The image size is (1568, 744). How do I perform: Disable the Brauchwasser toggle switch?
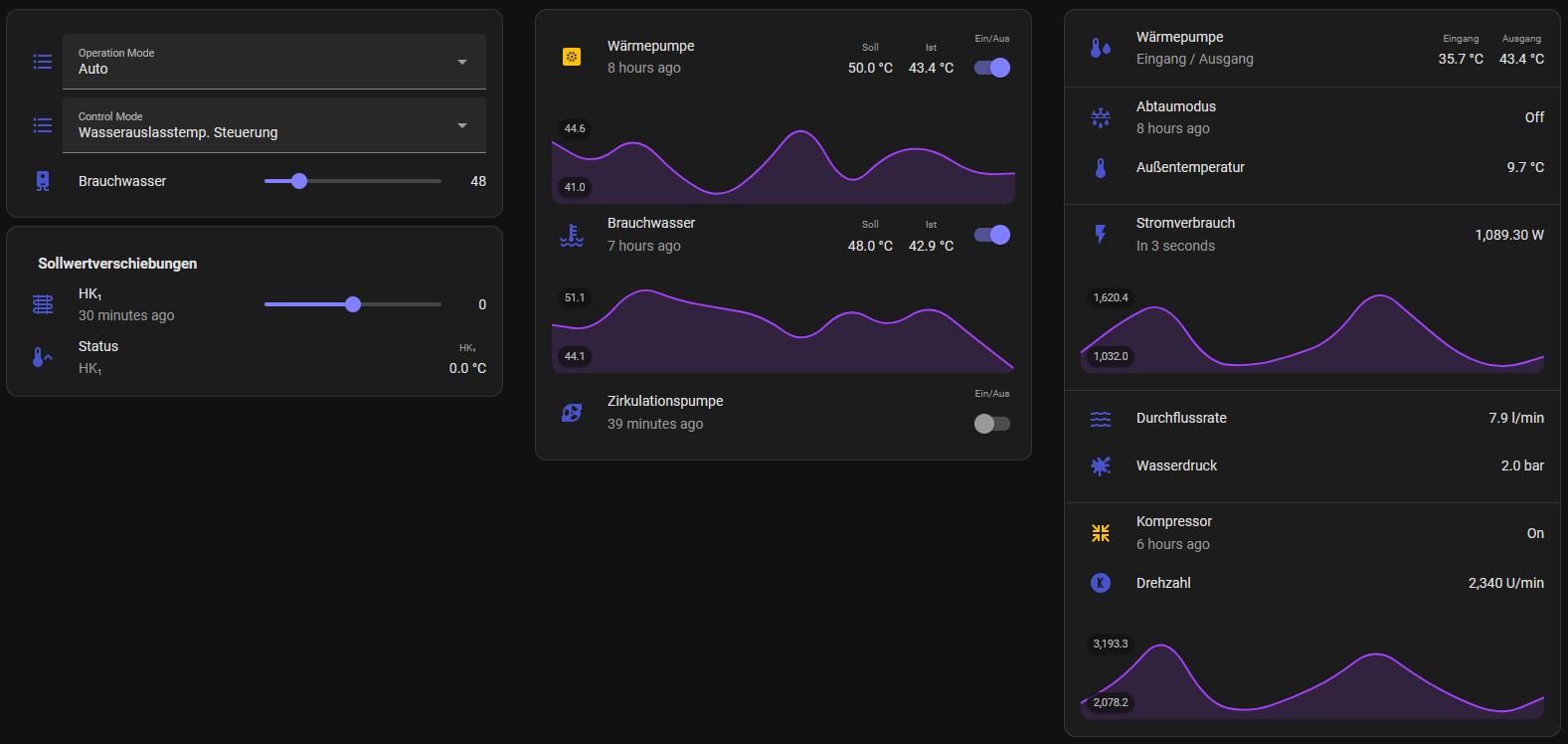[x=991, y=235]
